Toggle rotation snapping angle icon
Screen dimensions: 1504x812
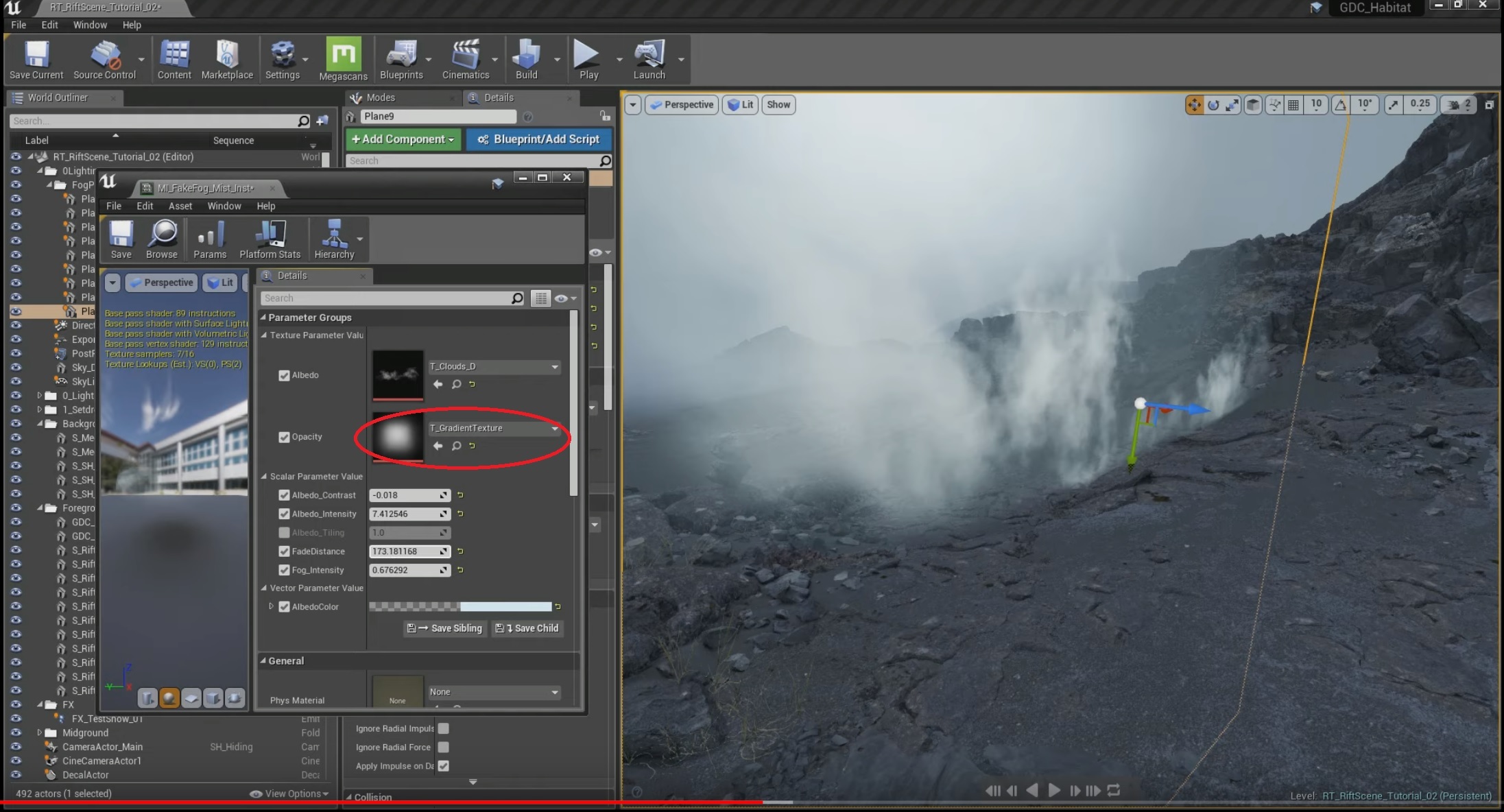pos(1341,105)
